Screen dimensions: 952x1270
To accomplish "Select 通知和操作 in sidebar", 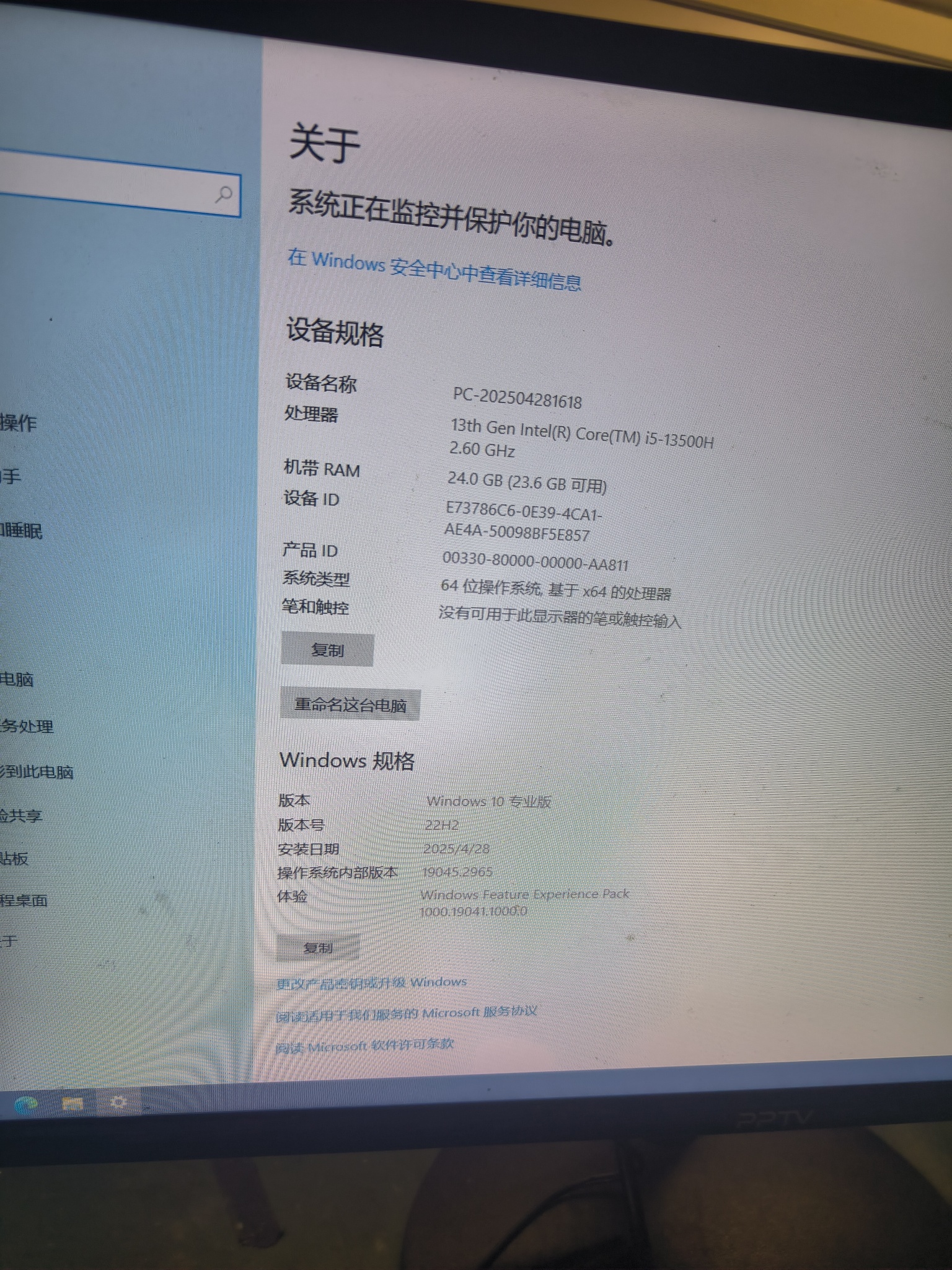I will [x=19, y=424].
